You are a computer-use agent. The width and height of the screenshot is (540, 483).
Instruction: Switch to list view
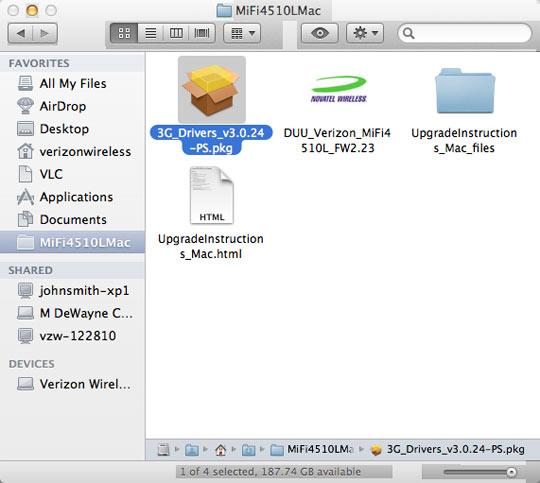click(x=150, y=33)
